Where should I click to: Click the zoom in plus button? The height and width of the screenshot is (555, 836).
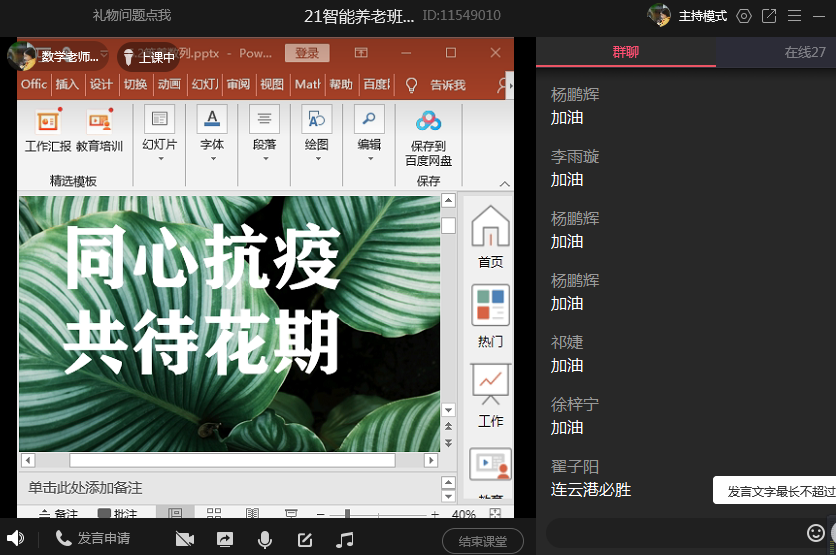tap(435, 514)
